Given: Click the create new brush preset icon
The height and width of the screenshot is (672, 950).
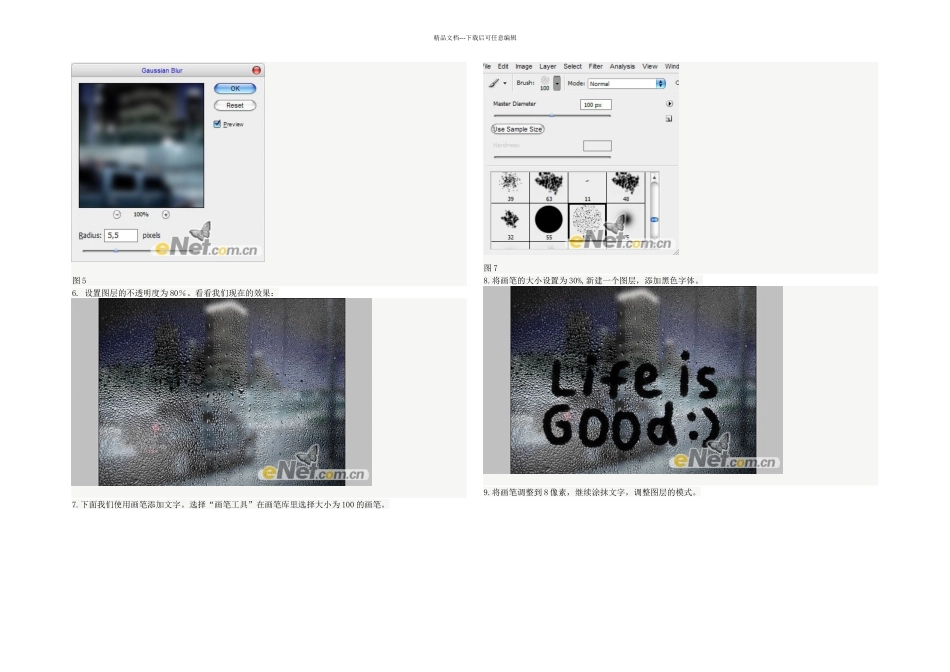Looking at the screenshot, I should [669, 119].
